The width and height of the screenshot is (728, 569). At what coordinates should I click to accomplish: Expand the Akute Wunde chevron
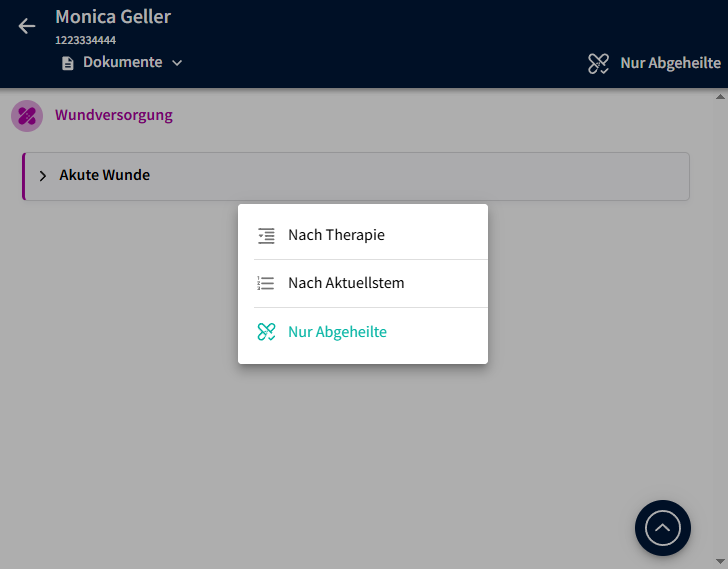click(43, 176)
